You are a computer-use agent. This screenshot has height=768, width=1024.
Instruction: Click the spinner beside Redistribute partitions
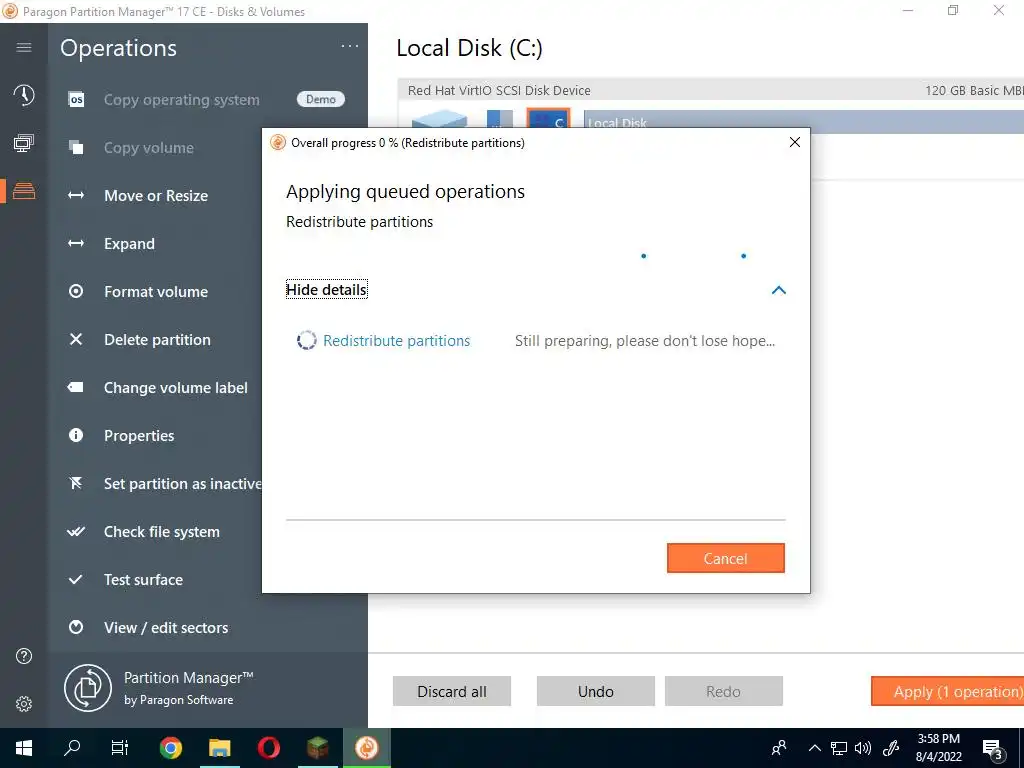pyautogui.click(x=306, y=340)
